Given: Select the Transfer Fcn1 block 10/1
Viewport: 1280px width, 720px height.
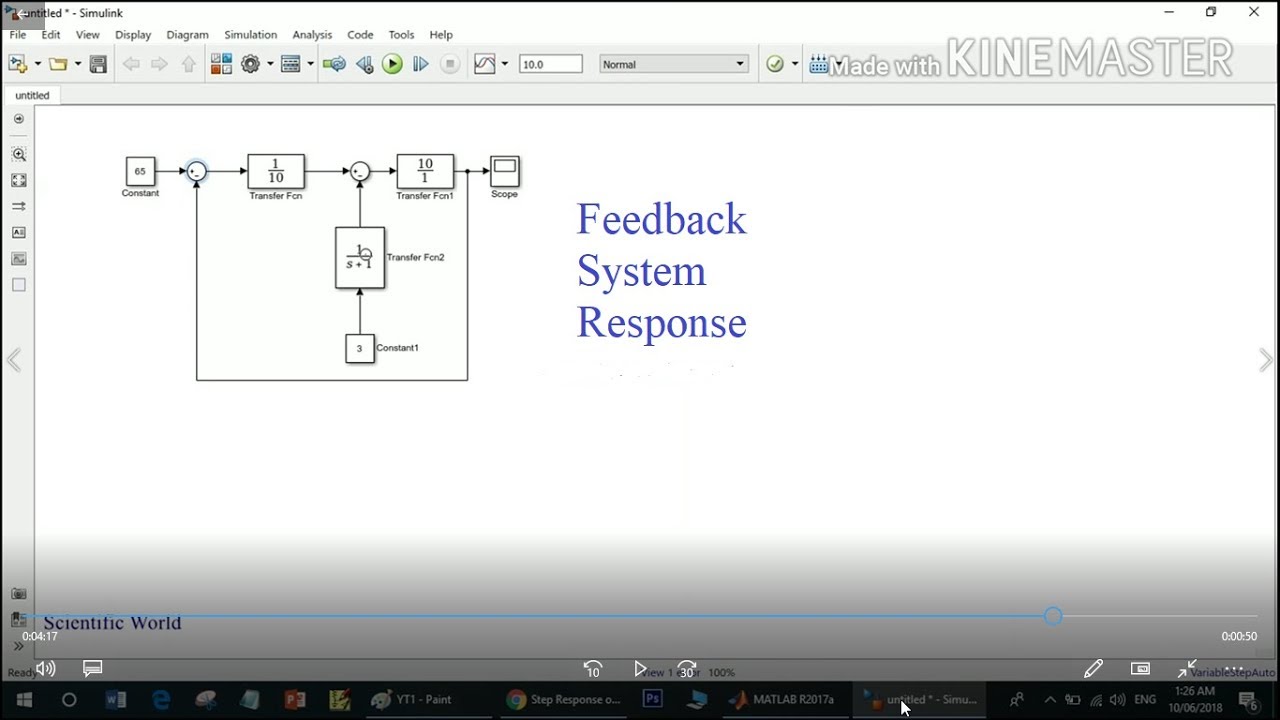Looking at the screenshot, I should pyautogui.click(x=425, y=172).
